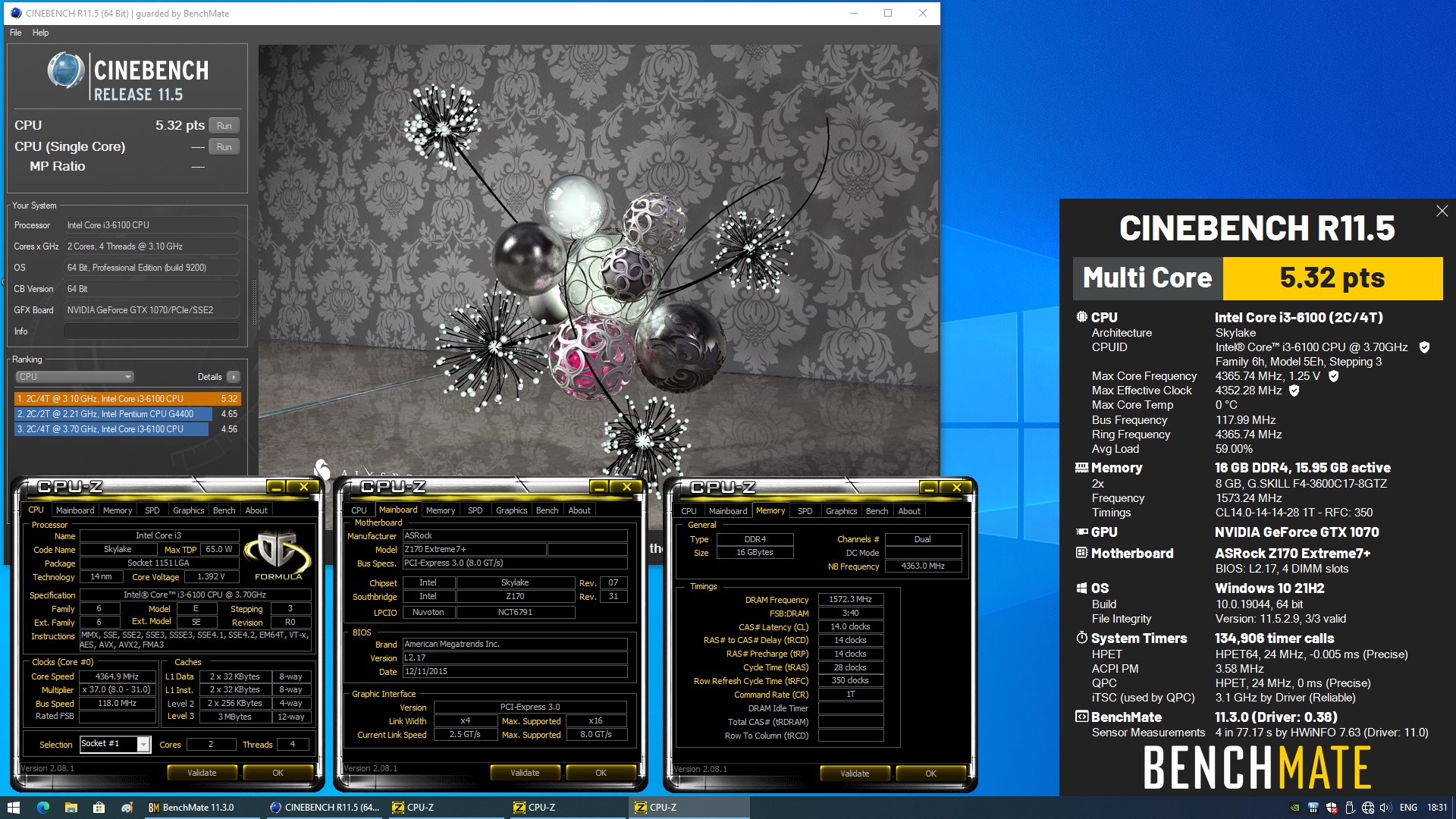Open SPD tab in CPU-Z mainboard window
The image size is (1456, 819).
(475, 510)
